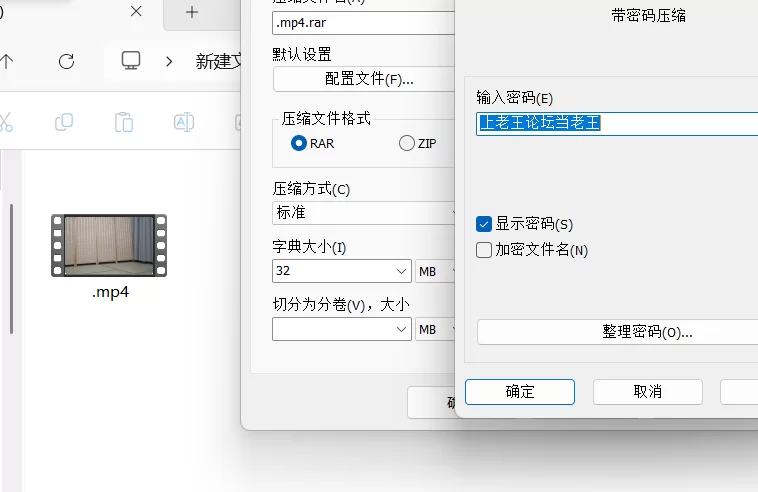Viewport: 758px width, 492px height.
Task: Uncheck the 显示密码 checkbox
Action: coord(485,224)
